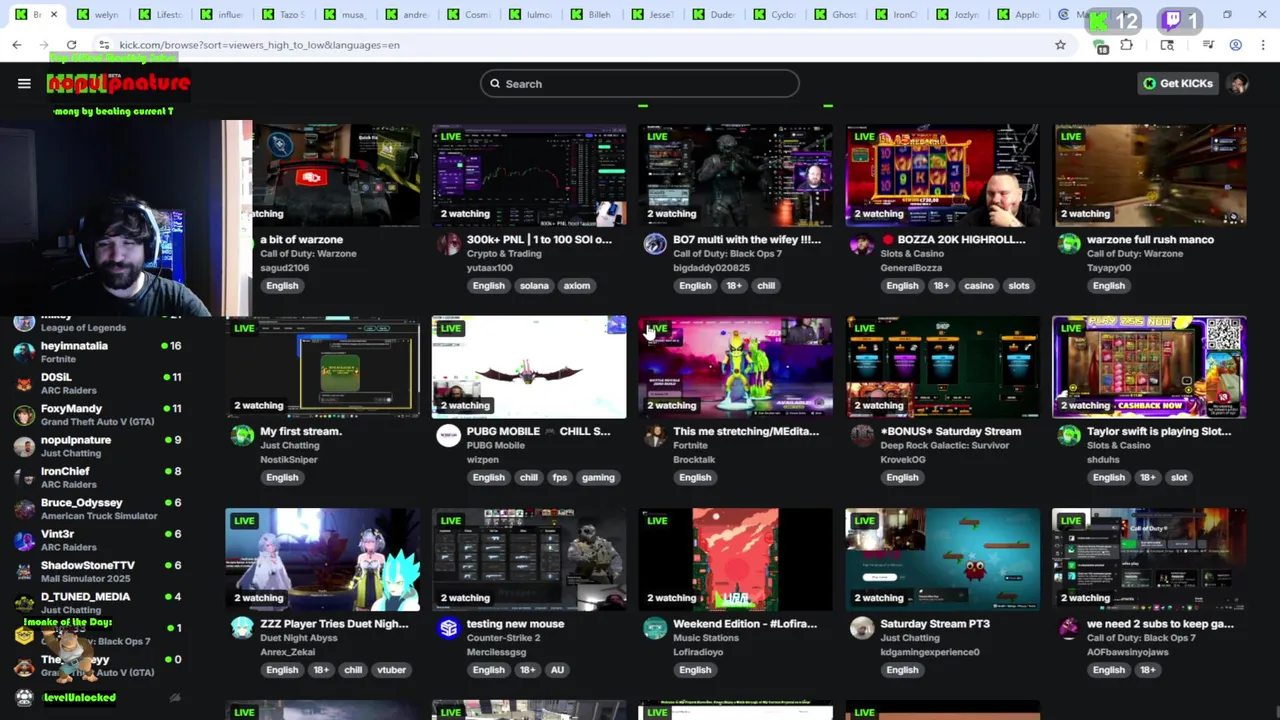Select the solana tag under 300k+ PNL
Image resolution: width=1280 pixels, height=720 pixels.
tap(534, 286)
